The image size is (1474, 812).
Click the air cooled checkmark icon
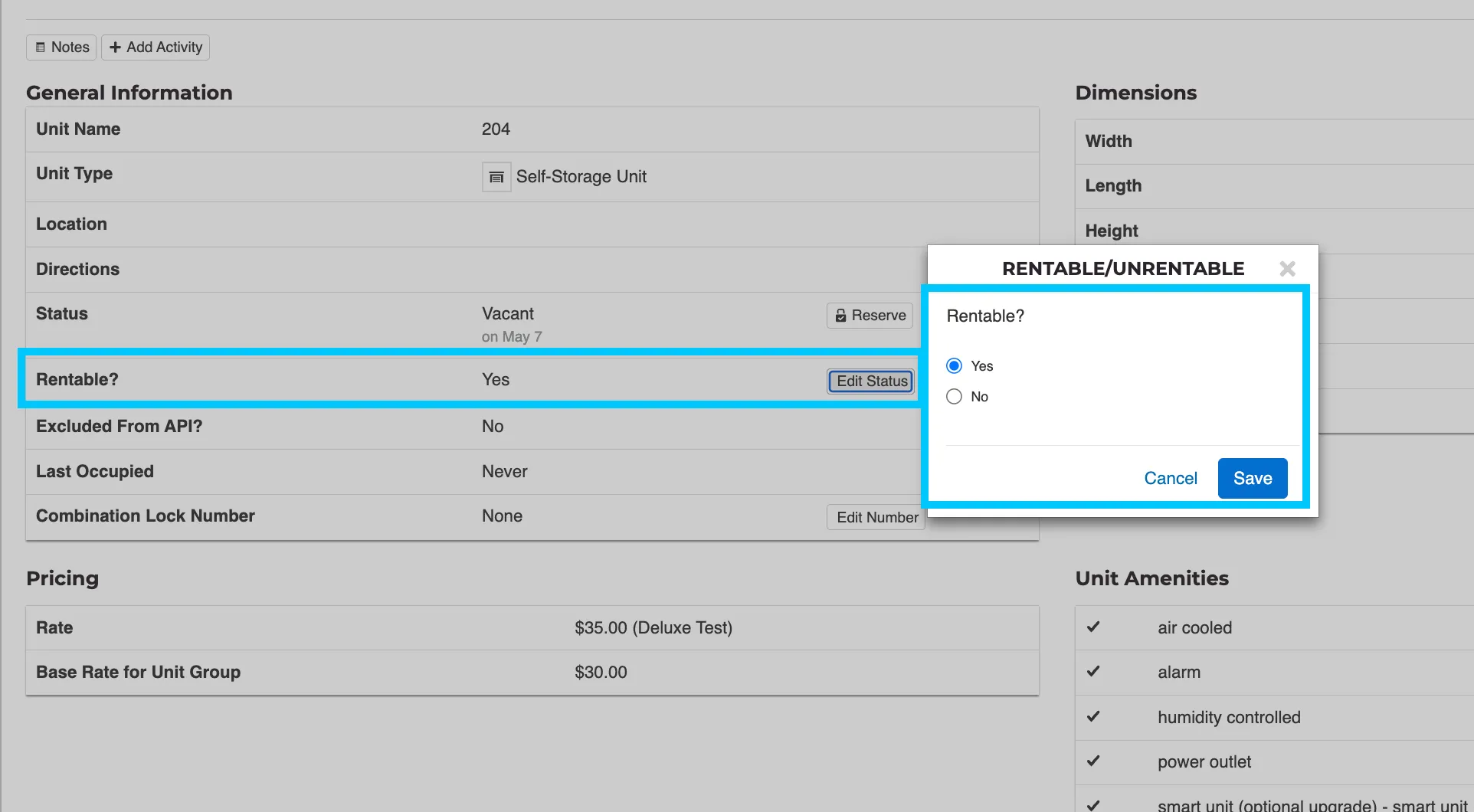click(1093, 627)
